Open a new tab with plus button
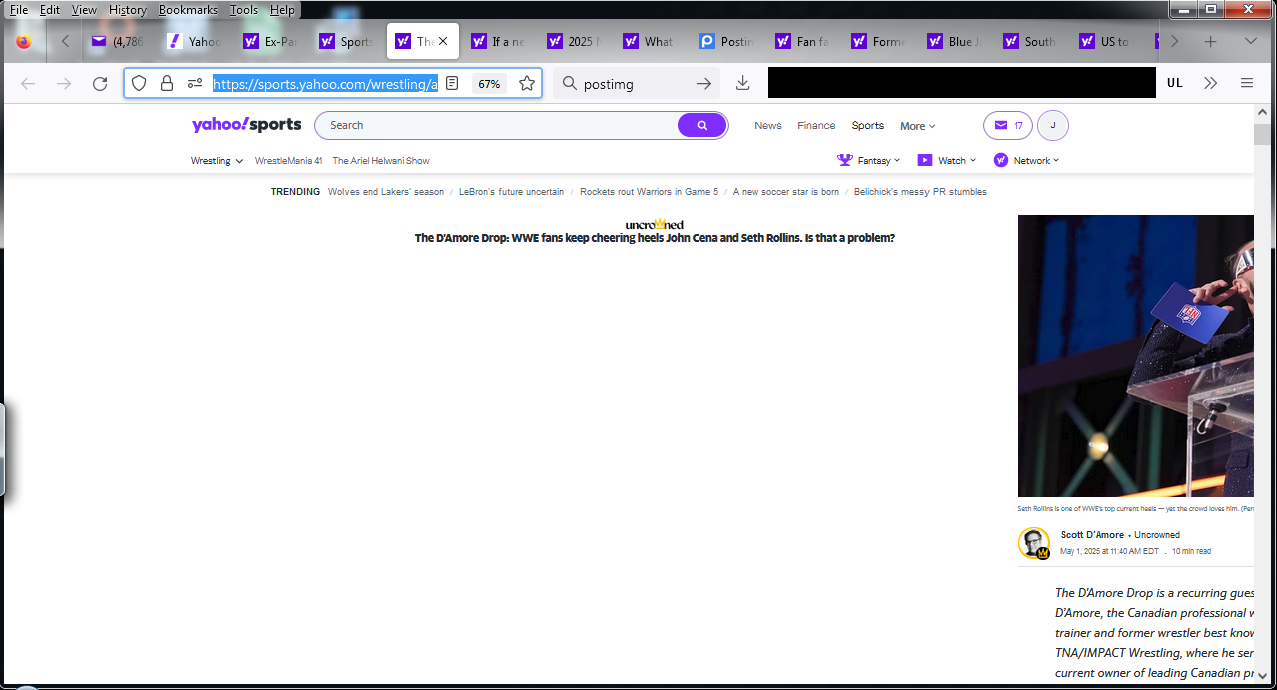Image resolution: width=1277 pixels, height=690 pixels. (x=1211, y=42)
